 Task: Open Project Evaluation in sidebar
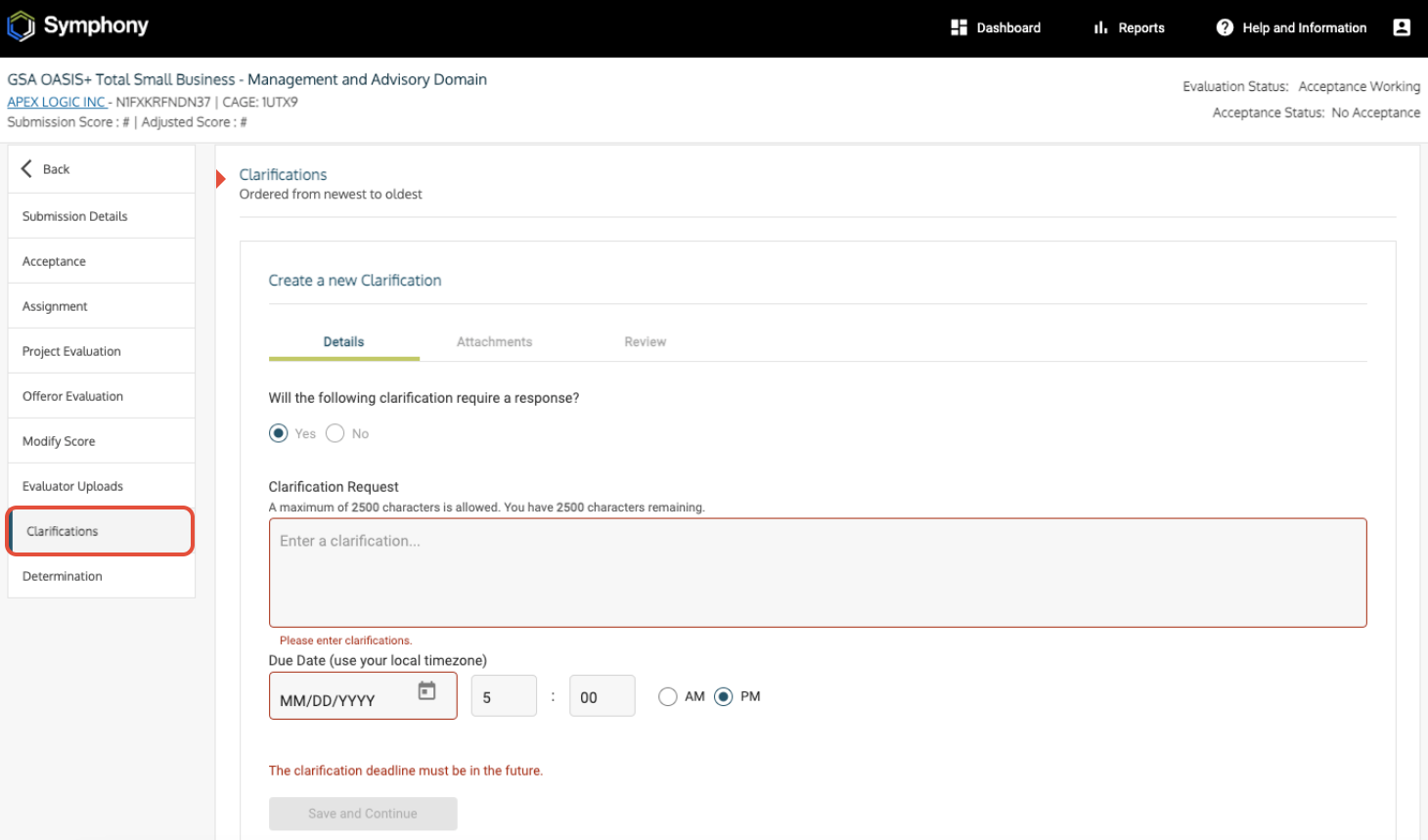pos(102,351)
